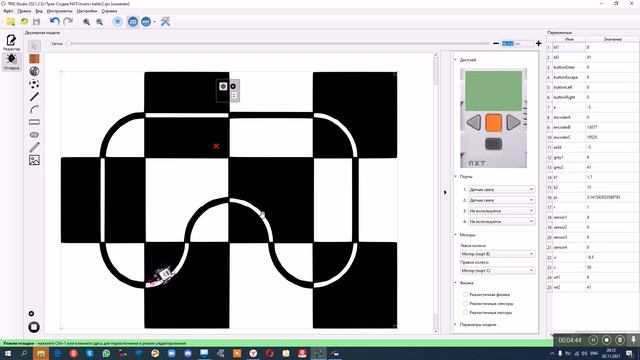
Task: Click the taskbar search icon
Action: coord(24,353)
